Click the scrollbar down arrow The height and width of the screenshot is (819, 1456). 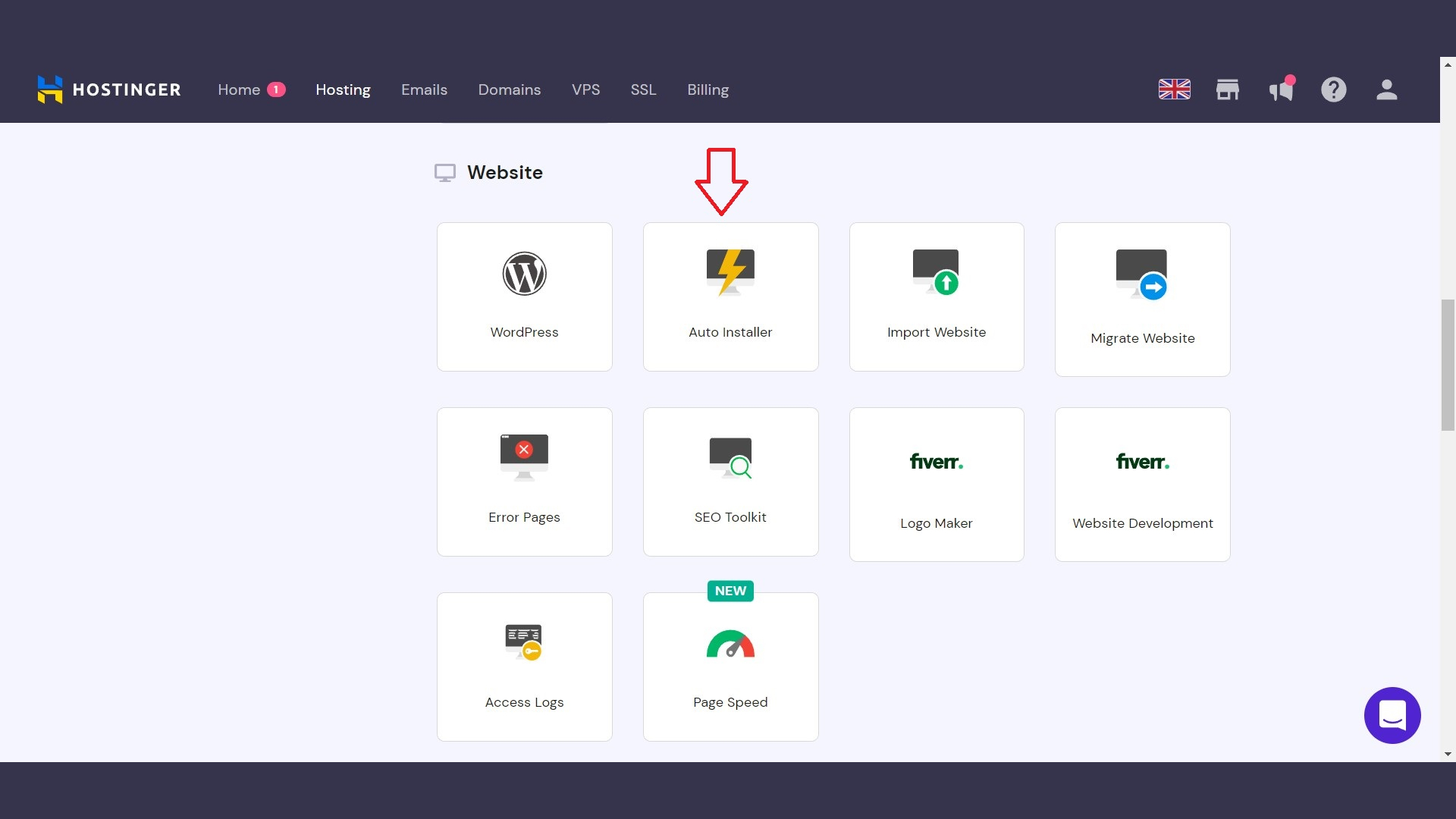[1448, 754]
